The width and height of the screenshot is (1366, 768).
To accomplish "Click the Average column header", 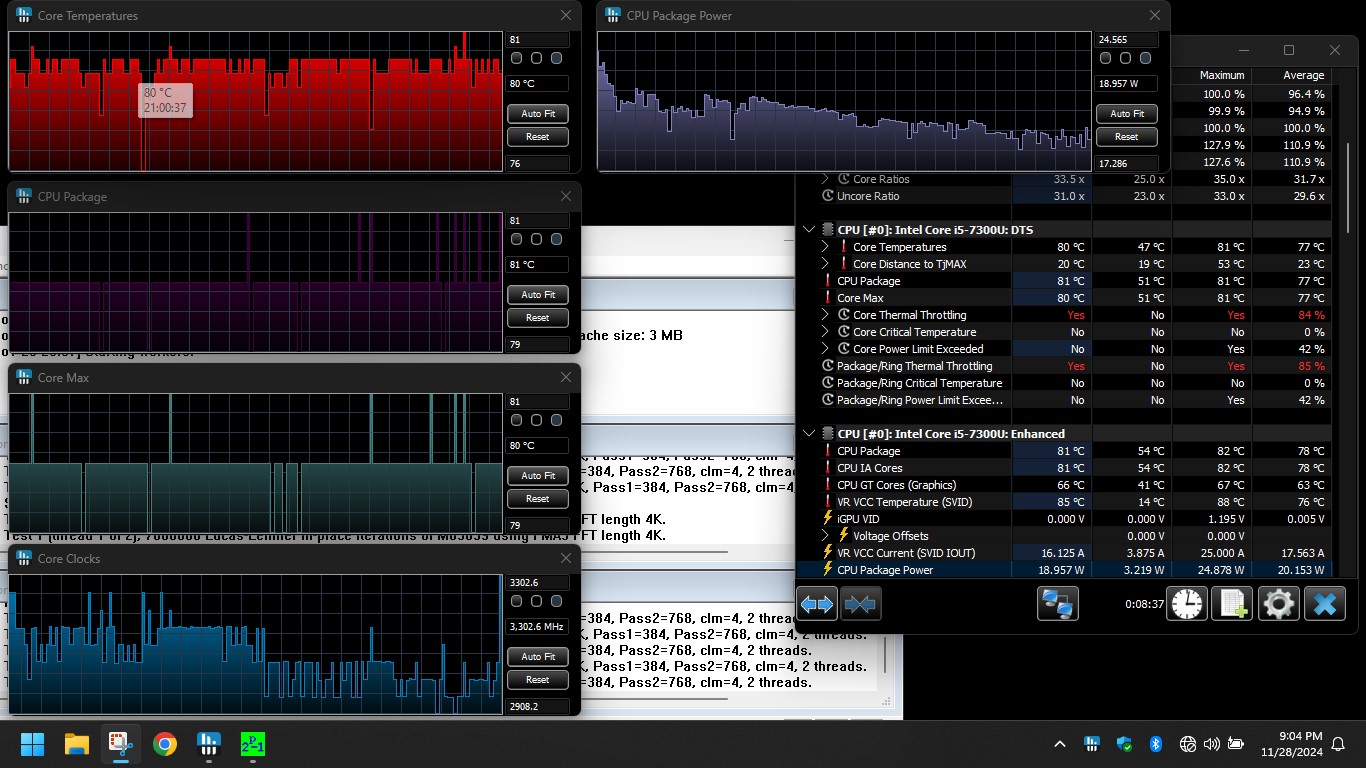I will [1302, 75].
